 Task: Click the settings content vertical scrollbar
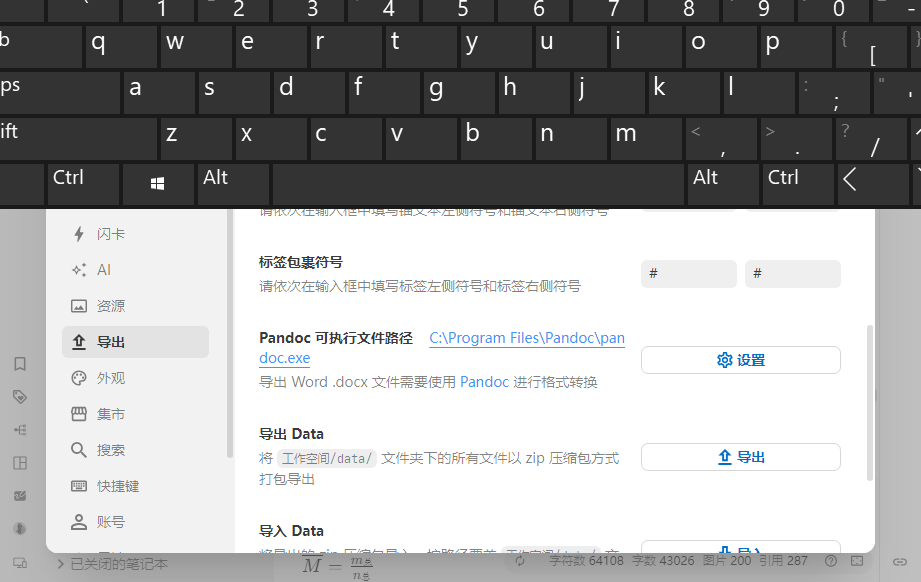pos(870,403)
